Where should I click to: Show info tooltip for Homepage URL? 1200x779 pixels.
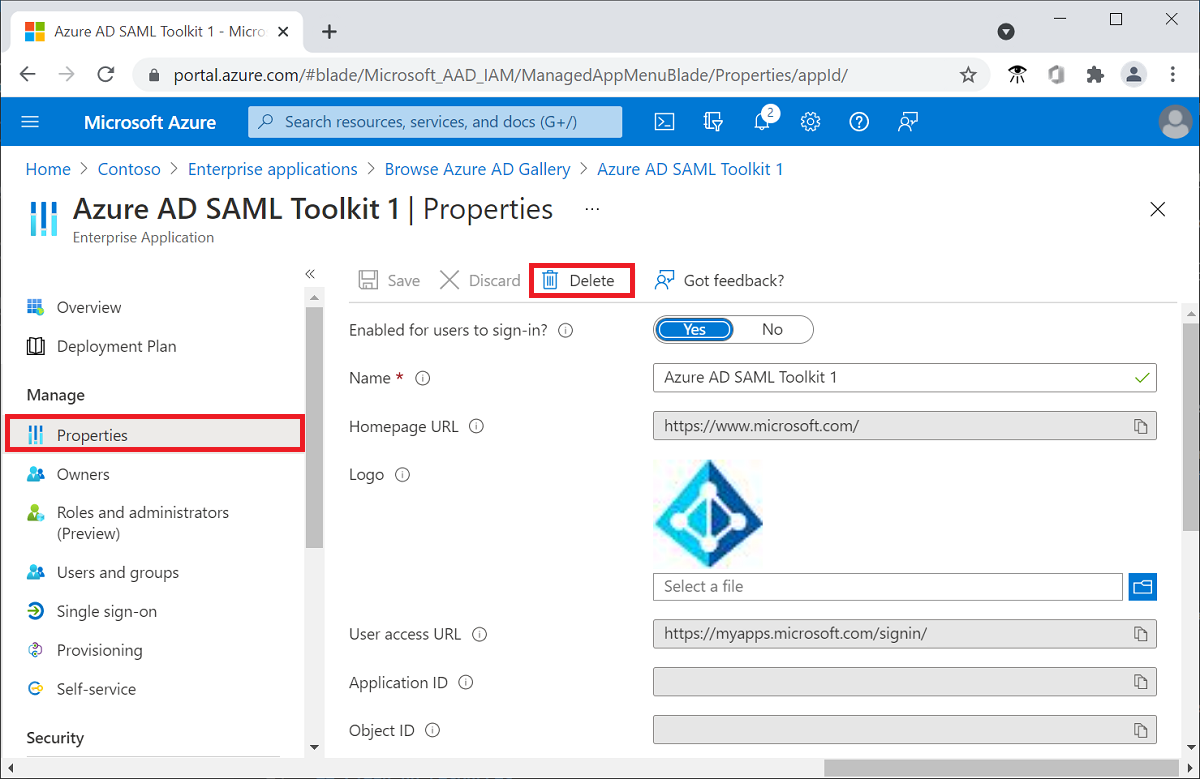(x=476, y=426)
